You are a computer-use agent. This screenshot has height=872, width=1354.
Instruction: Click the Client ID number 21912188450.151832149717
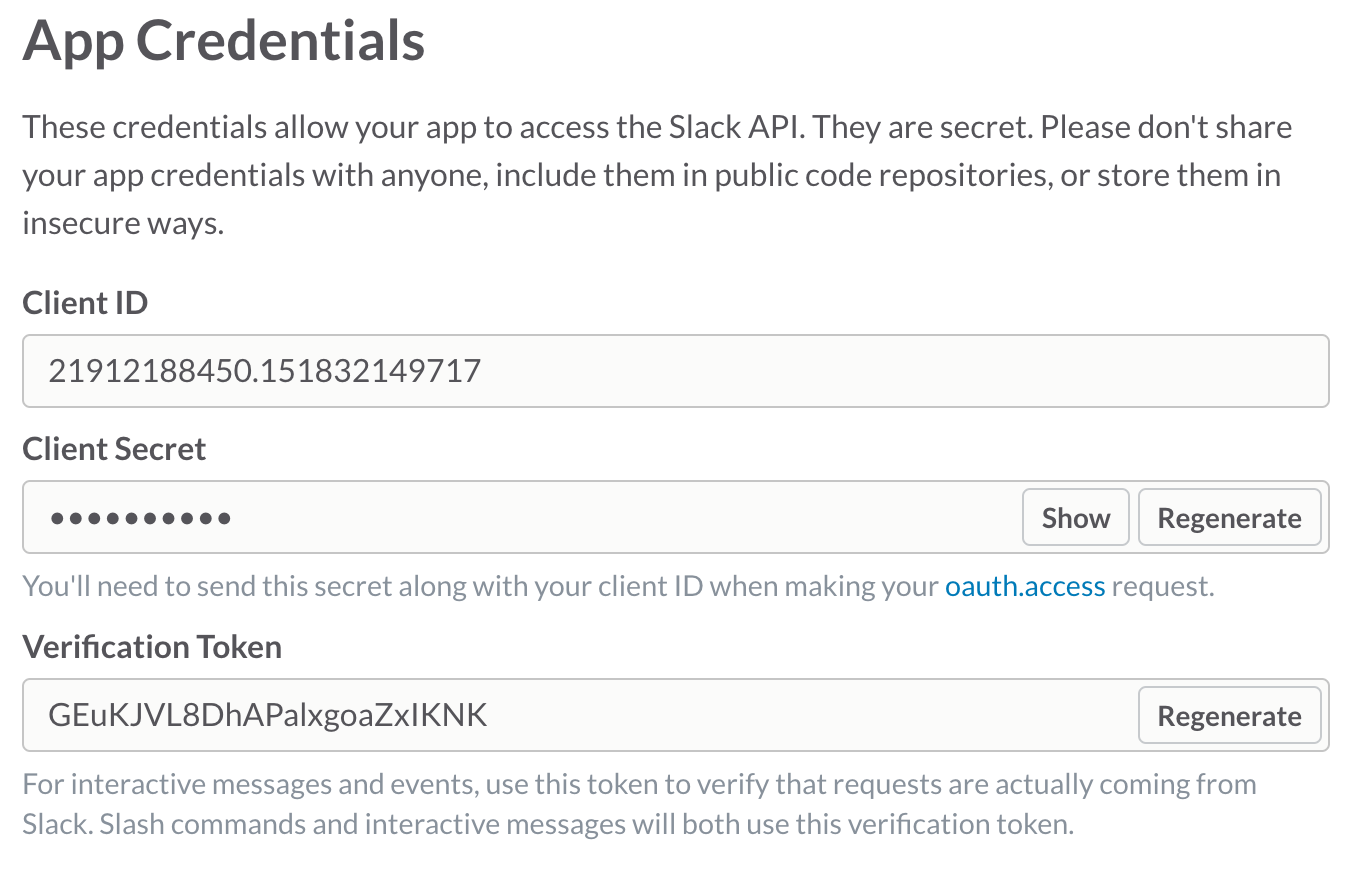pos(265,372)
